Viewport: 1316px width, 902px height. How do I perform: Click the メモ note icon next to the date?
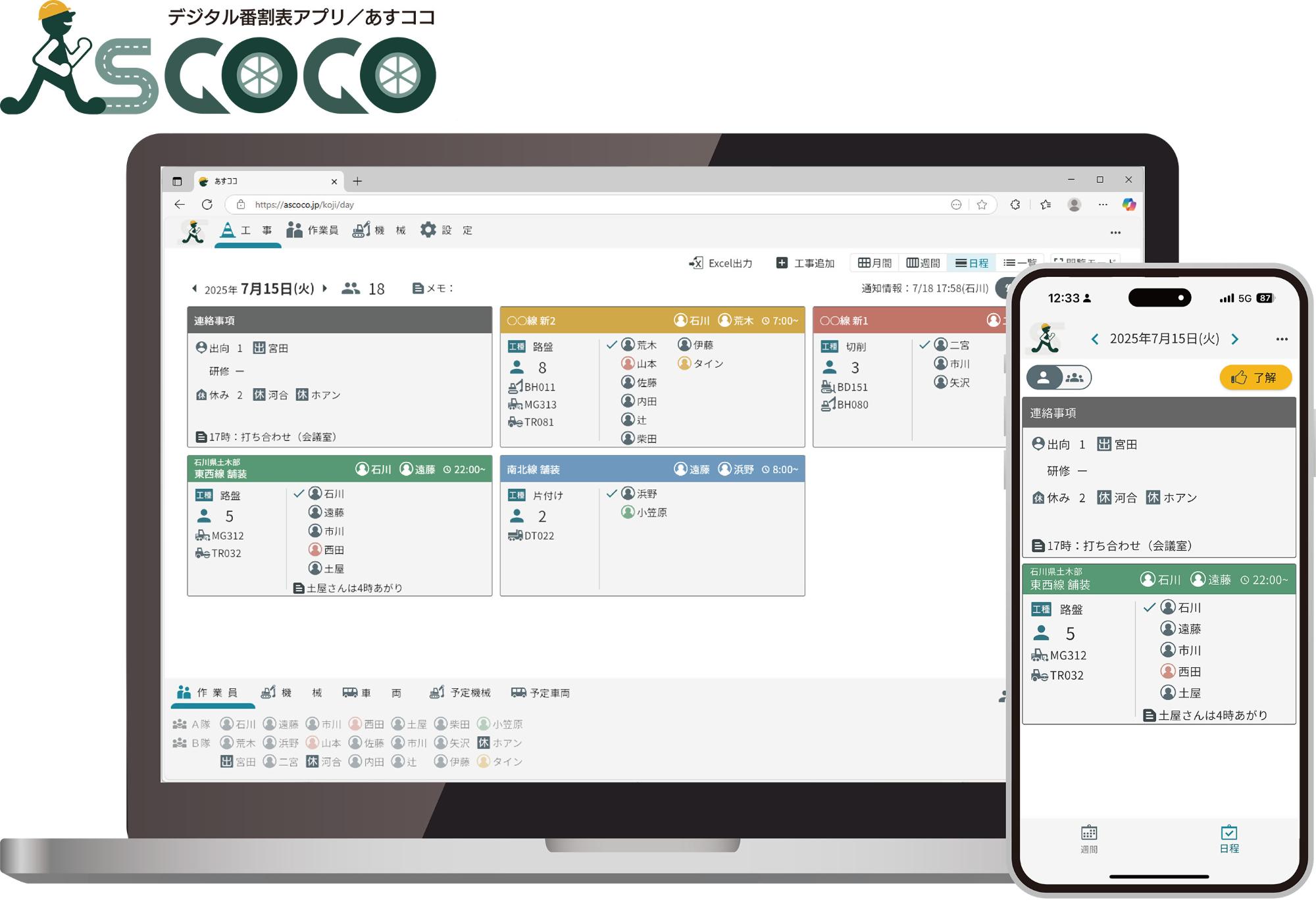click(419, 288)
